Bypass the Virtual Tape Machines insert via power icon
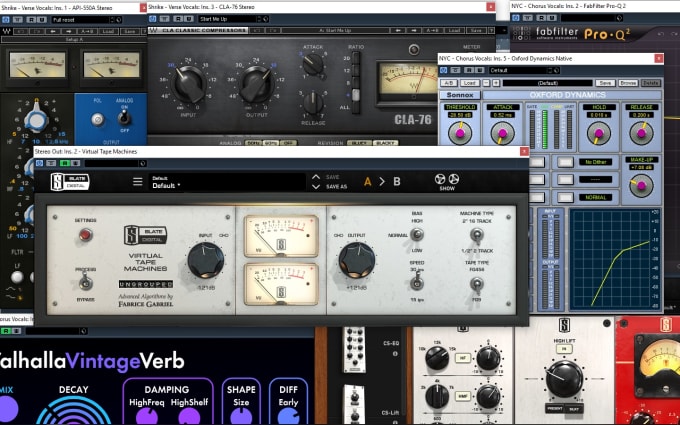The image size is (680, 425). click(39, 163)
